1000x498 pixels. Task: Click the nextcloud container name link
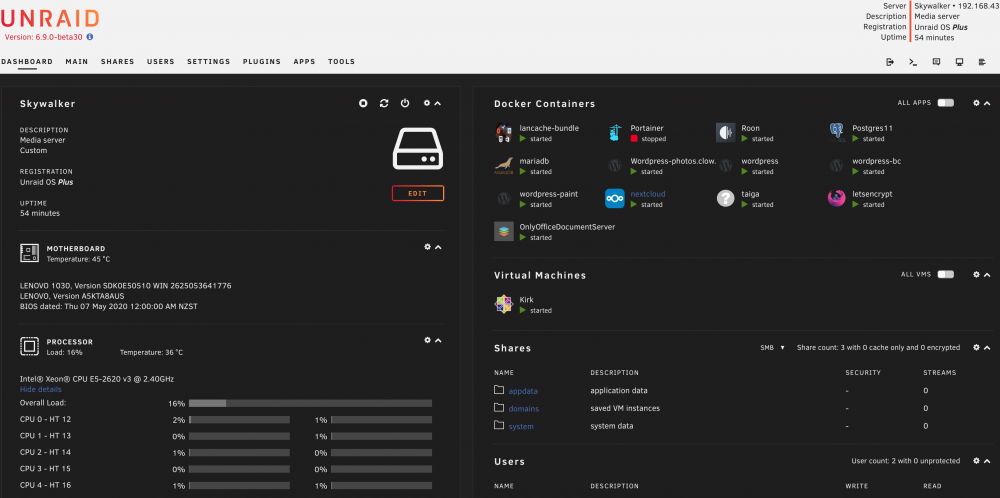click(648, 194)
